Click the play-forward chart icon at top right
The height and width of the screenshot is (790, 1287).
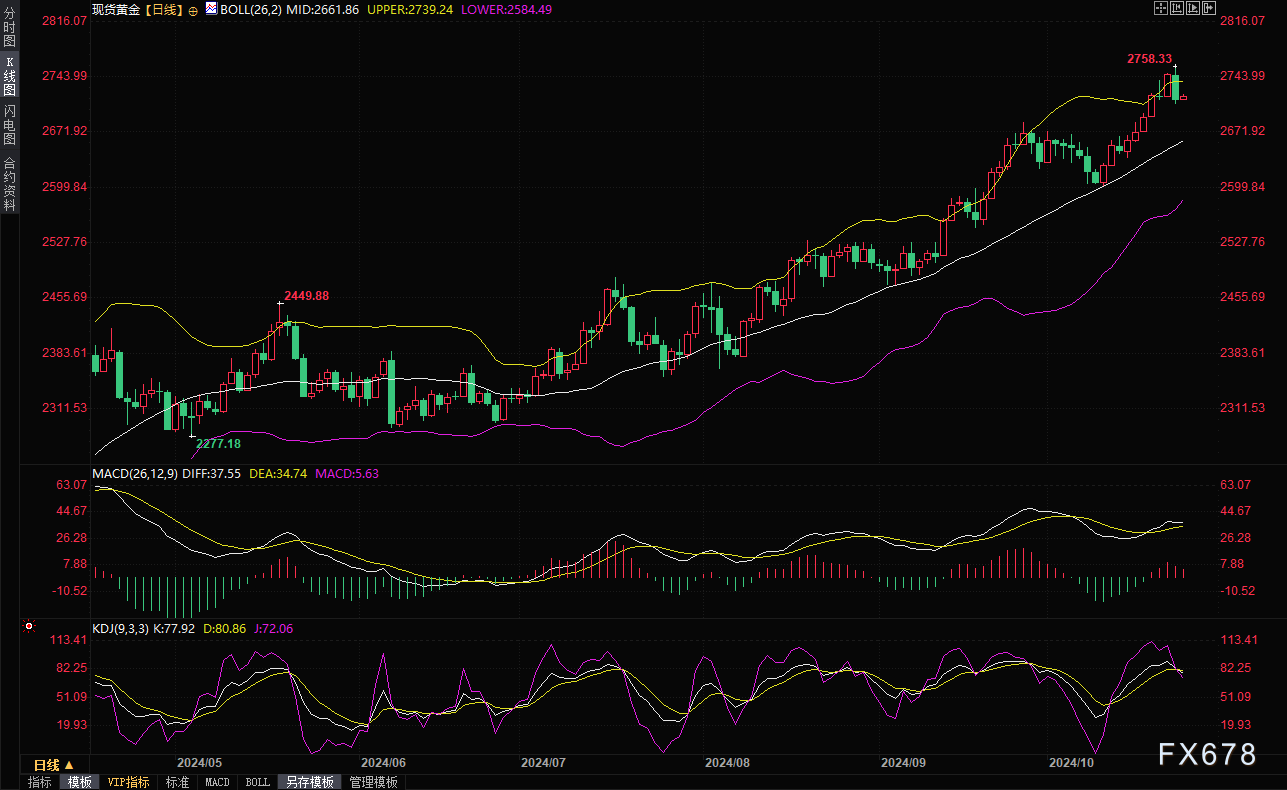pos(1192,8)
